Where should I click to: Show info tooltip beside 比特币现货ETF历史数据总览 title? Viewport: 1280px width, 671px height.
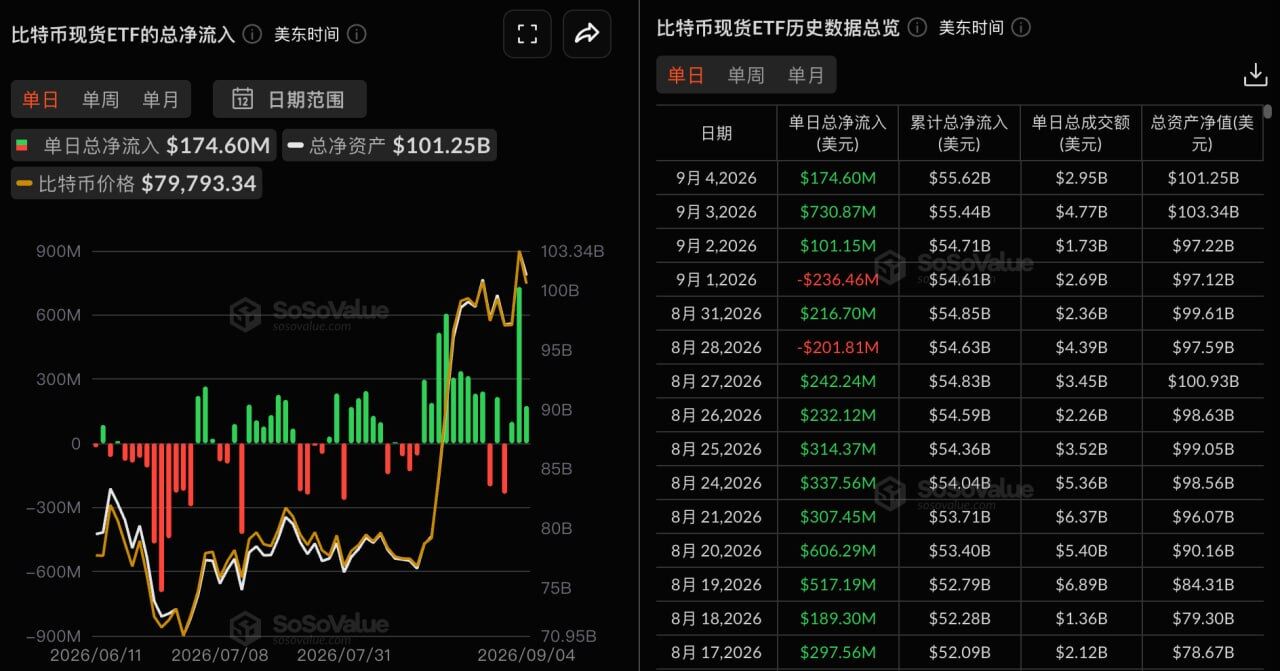[x=917, y=27]
